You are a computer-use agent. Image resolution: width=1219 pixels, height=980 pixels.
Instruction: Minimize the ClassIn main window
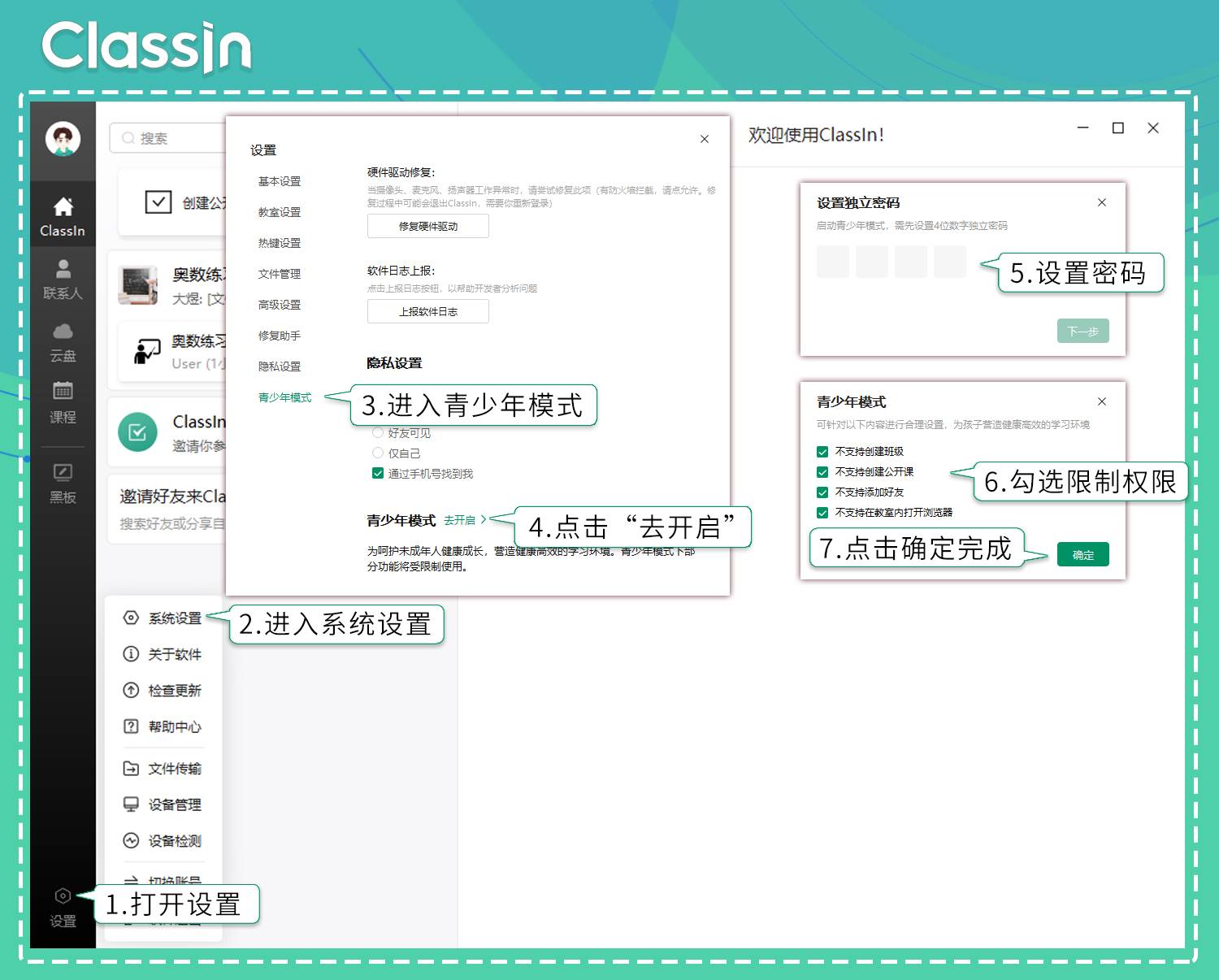[x=1083, y=128]
